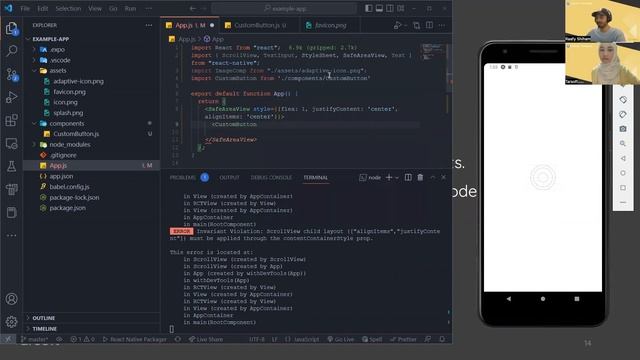
Task: Open the Testing flask view
Action: click(x=11, y=166)
